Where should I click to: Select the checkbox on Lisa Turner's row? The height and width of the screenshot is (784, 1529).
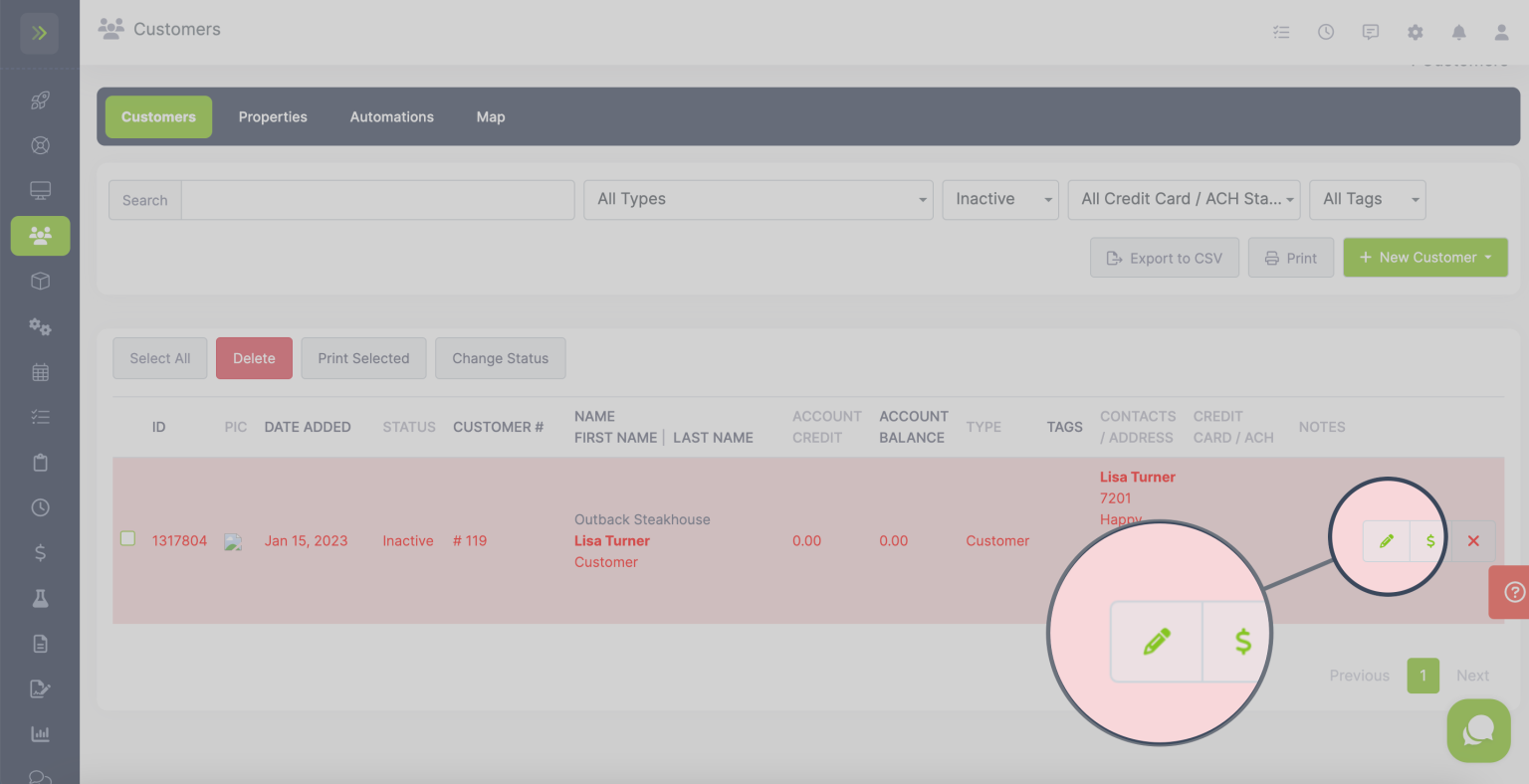click(127, 537)
